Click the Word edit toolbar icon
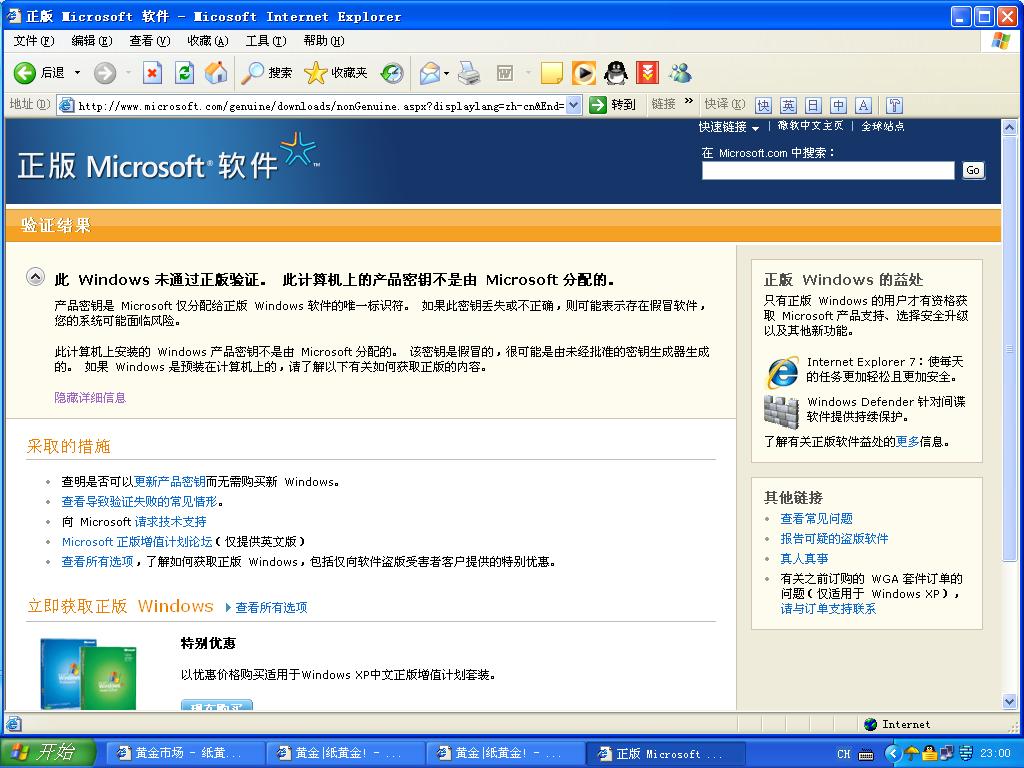The image size is (1024, 768). click(x=505, y=72)
